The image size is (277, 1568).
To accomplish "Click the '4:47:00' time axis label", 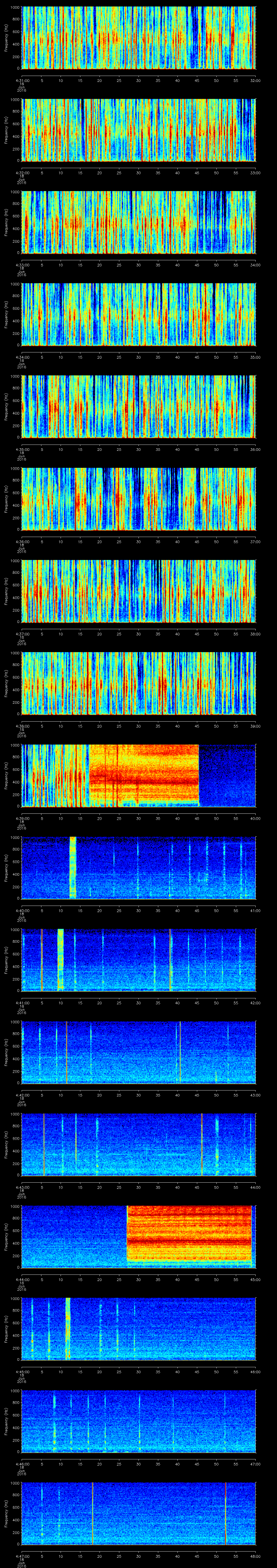I will tap(22, 1556).
